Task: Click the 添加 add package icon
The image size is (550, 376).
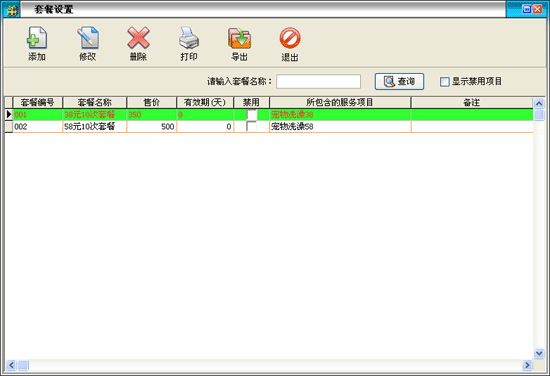Action: [x=37, y=38]
